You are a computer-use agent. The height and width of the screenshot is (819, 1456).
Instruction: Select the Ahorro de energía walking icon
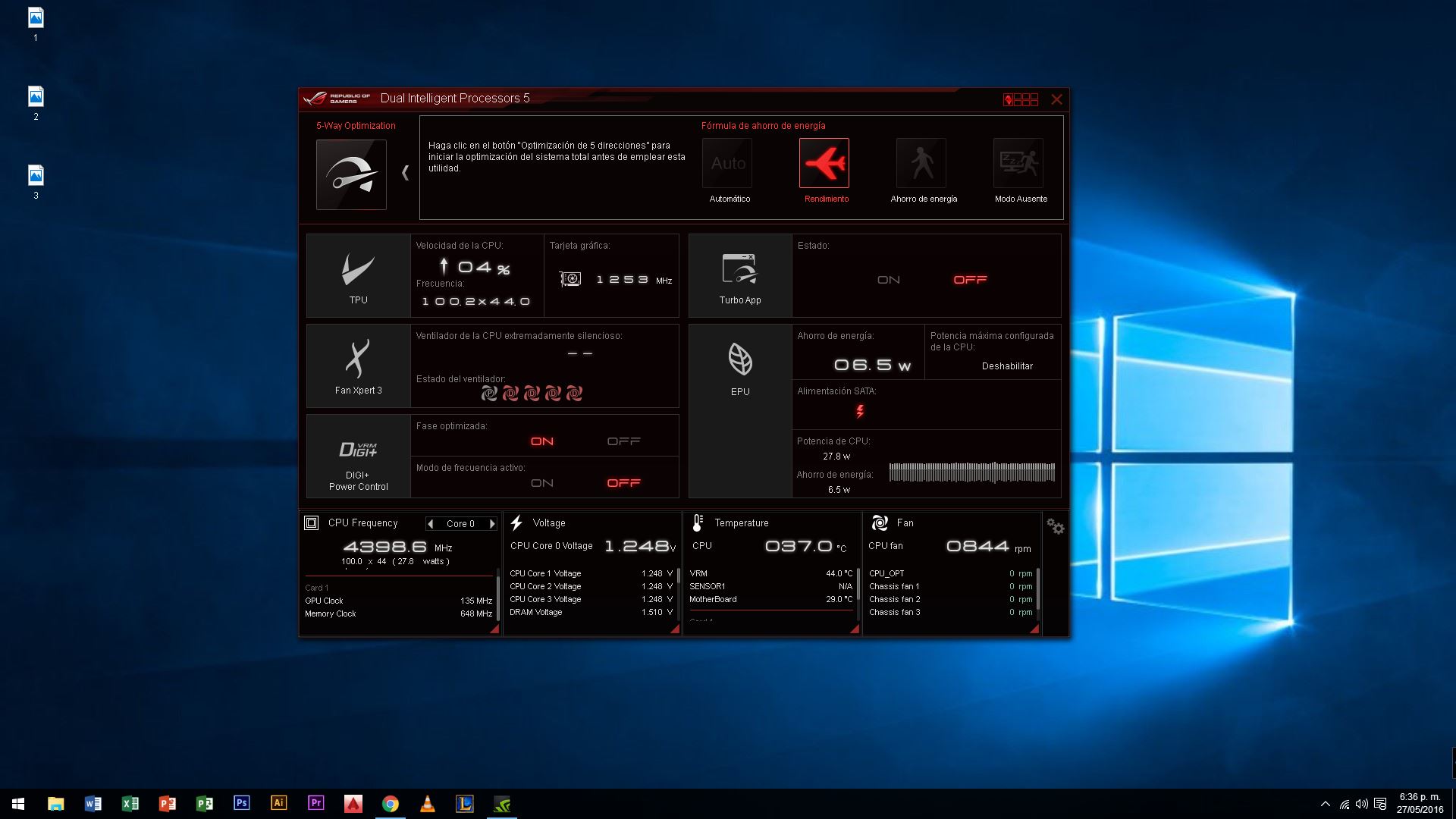tap(921, 163)
